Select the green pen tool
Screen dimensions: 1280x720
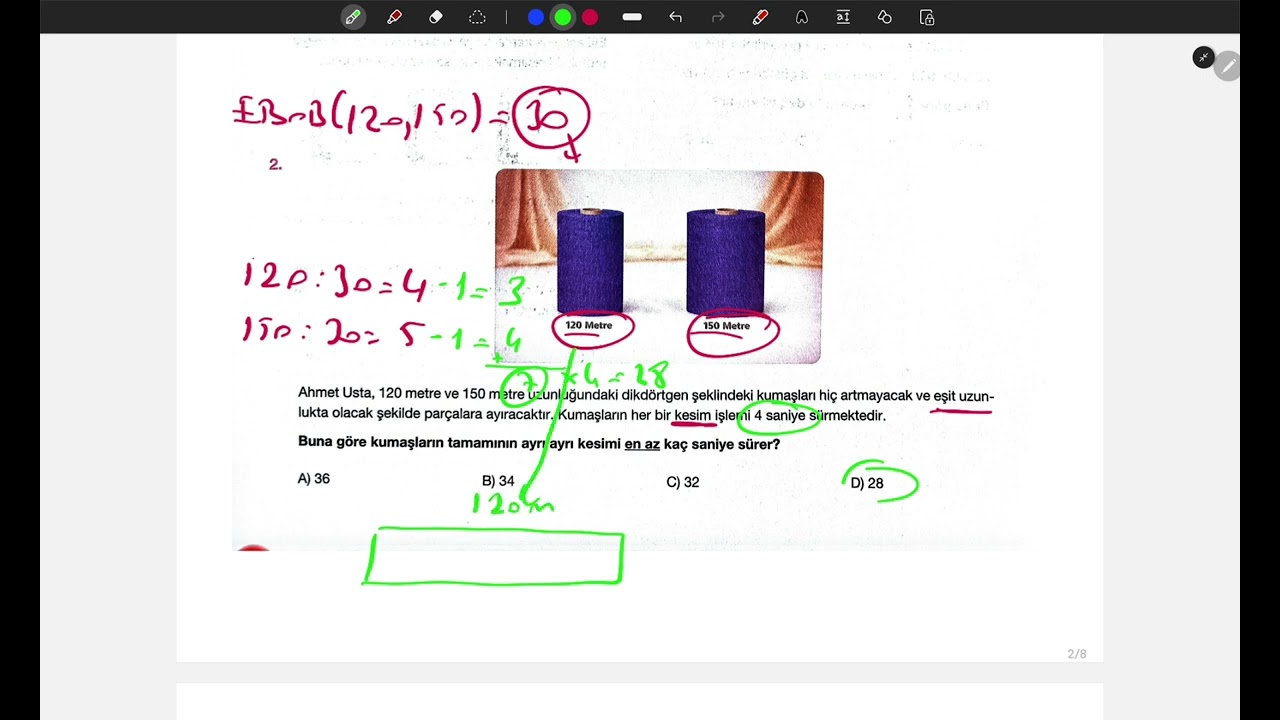(x=353, y=17)
